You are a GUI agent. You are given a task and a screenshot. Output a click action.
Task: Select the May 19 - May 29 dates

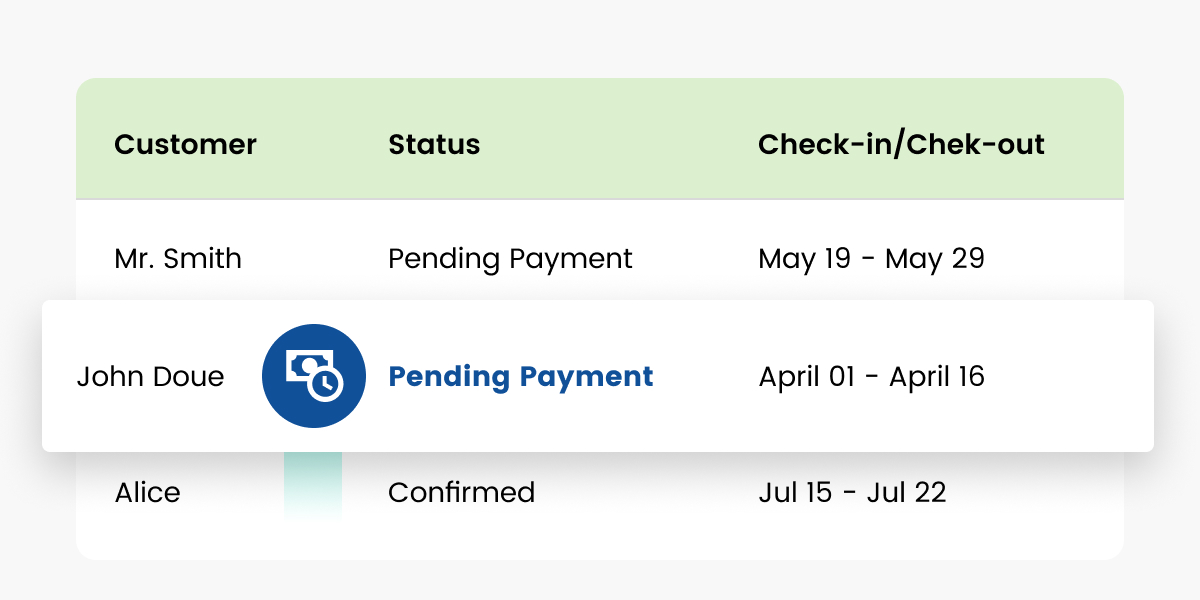[871, 259]
